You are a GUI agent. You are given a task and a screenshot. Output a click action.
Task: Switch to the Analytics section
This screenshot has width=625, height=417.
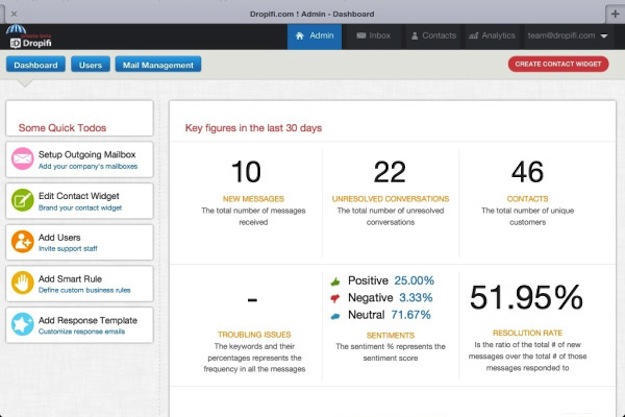[x=492, y=36]
